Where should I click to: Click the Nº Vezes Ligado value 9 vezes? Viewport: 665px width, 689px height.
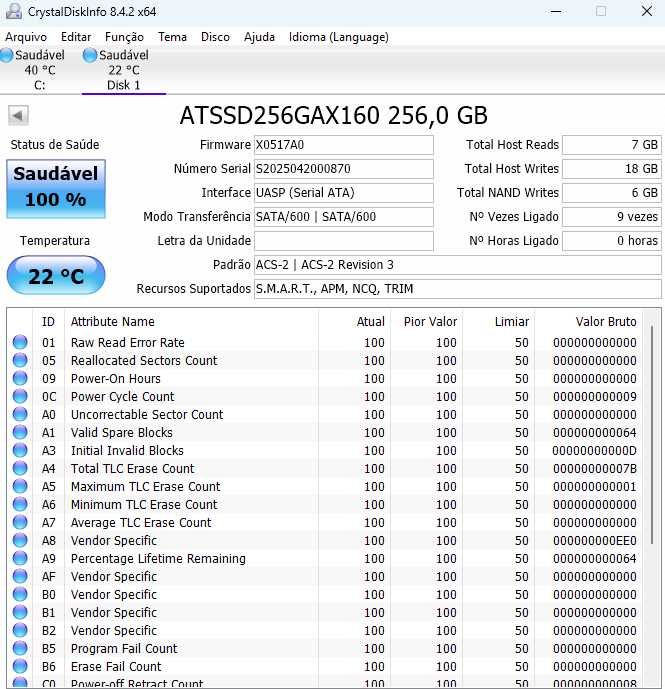point(612,217)
